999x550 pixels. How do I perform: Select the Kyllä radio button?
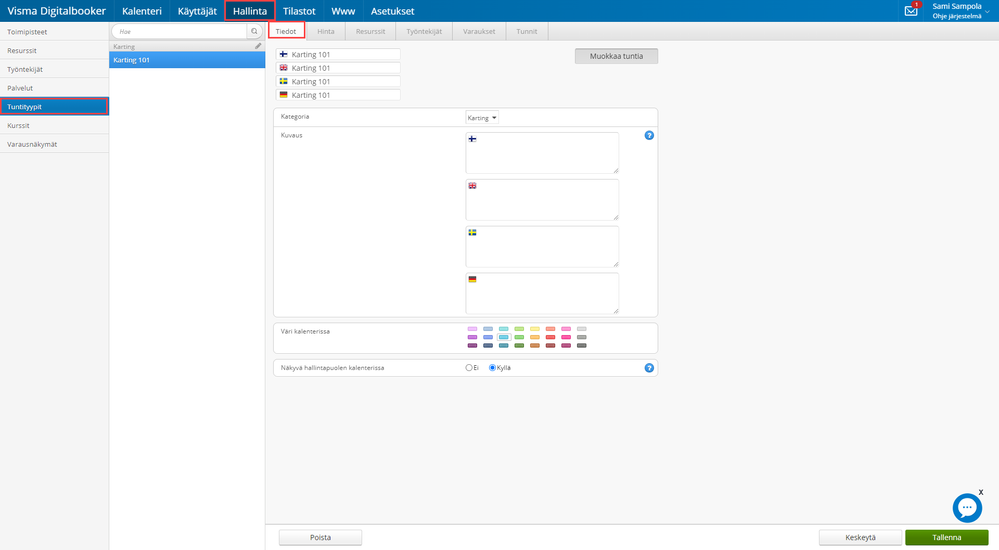(492, 368)
